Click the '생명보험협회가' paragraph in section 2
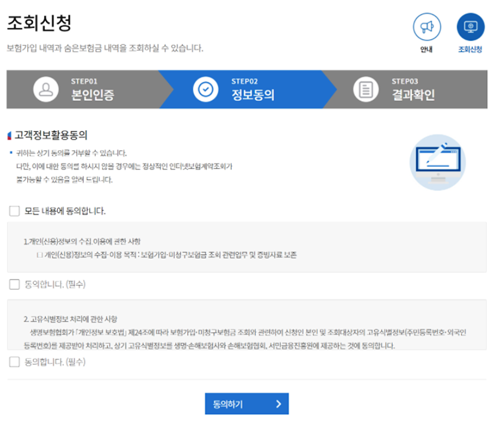Image resolution: width=500 pixels, height=422 pixels. [245, 339]
